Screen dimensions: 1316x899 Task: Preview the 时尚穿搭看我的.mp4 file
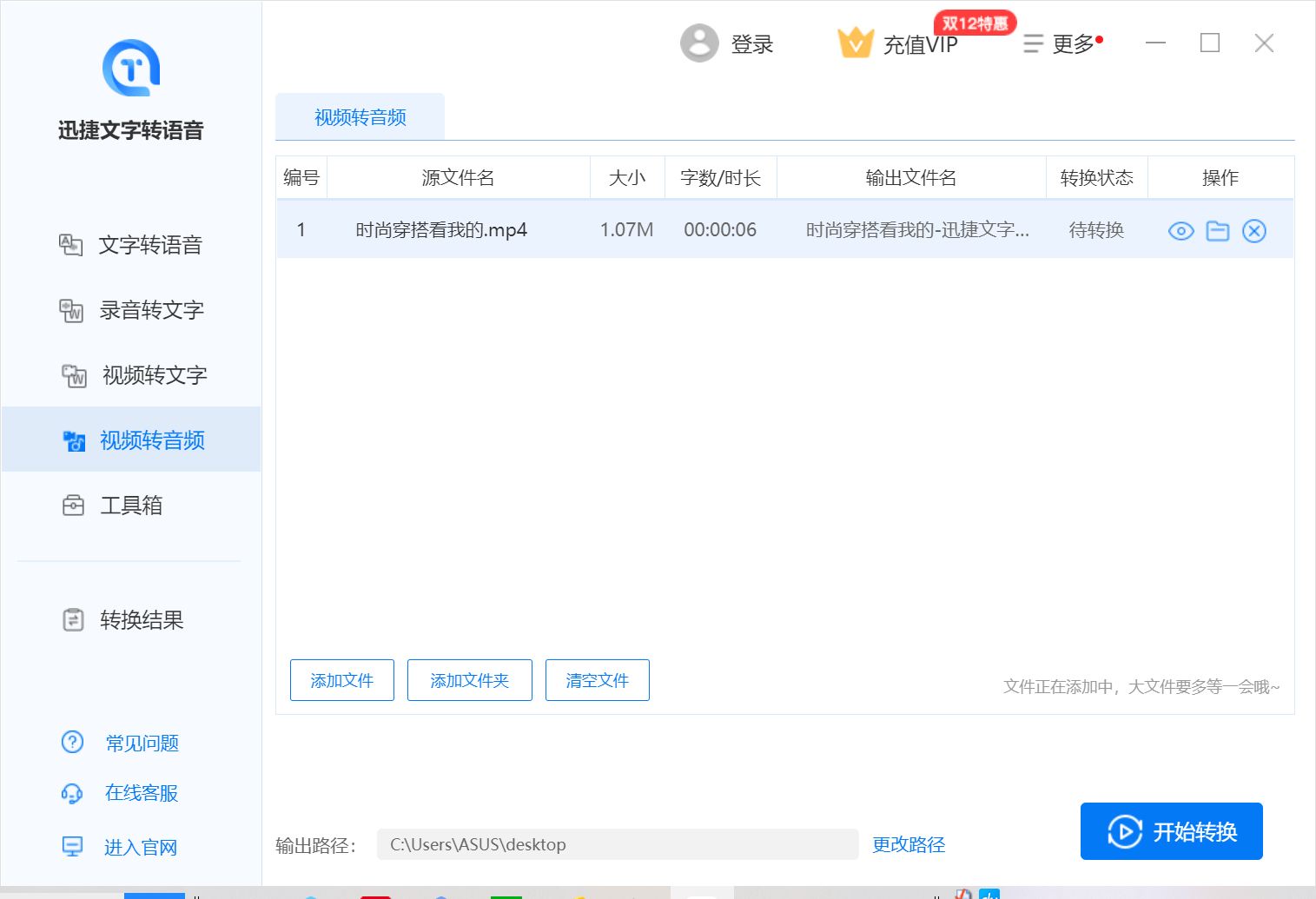coord(1180,230)
